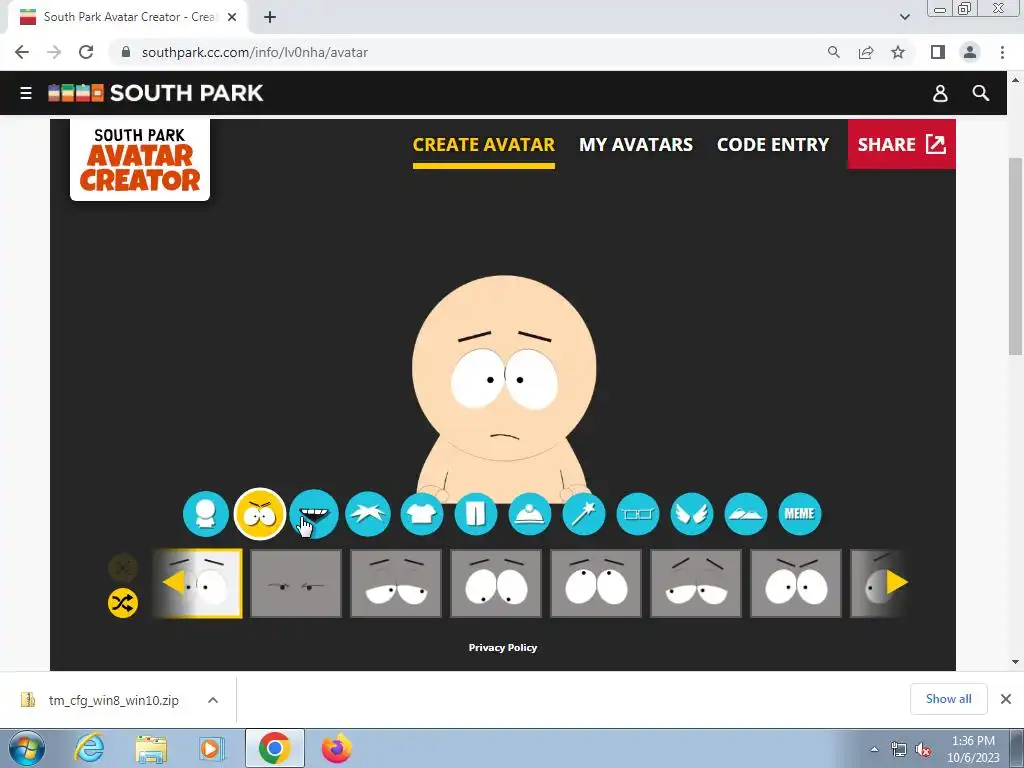Switch to the CREATE AVATAR tab

(484, 145)
